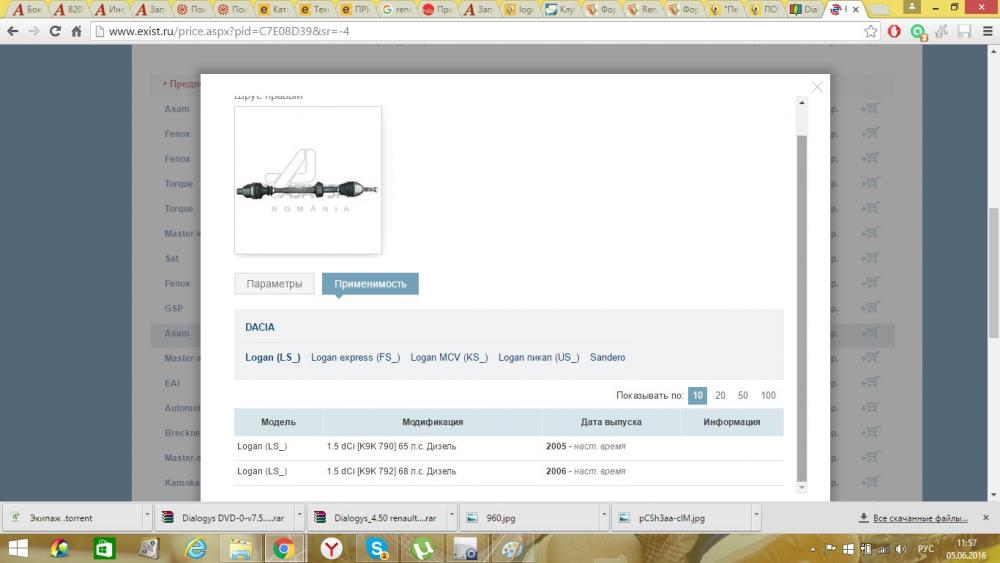This screenshot has height=563, width=1000.
Task: Open the green extension icon in toolbar
Action: coord(918,31)
